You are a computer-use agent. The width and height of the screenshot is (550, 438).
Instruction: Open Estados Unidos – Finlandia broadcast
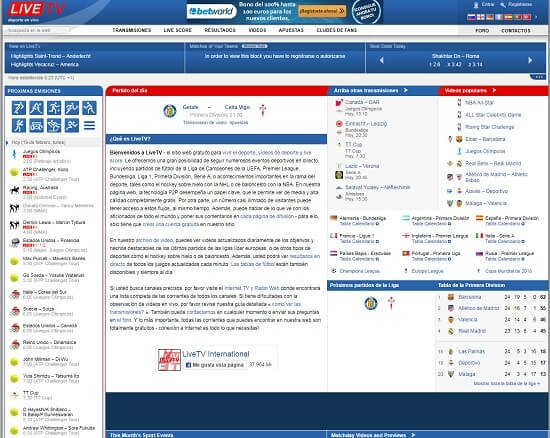pyautogui.click(x=51, y=241)
